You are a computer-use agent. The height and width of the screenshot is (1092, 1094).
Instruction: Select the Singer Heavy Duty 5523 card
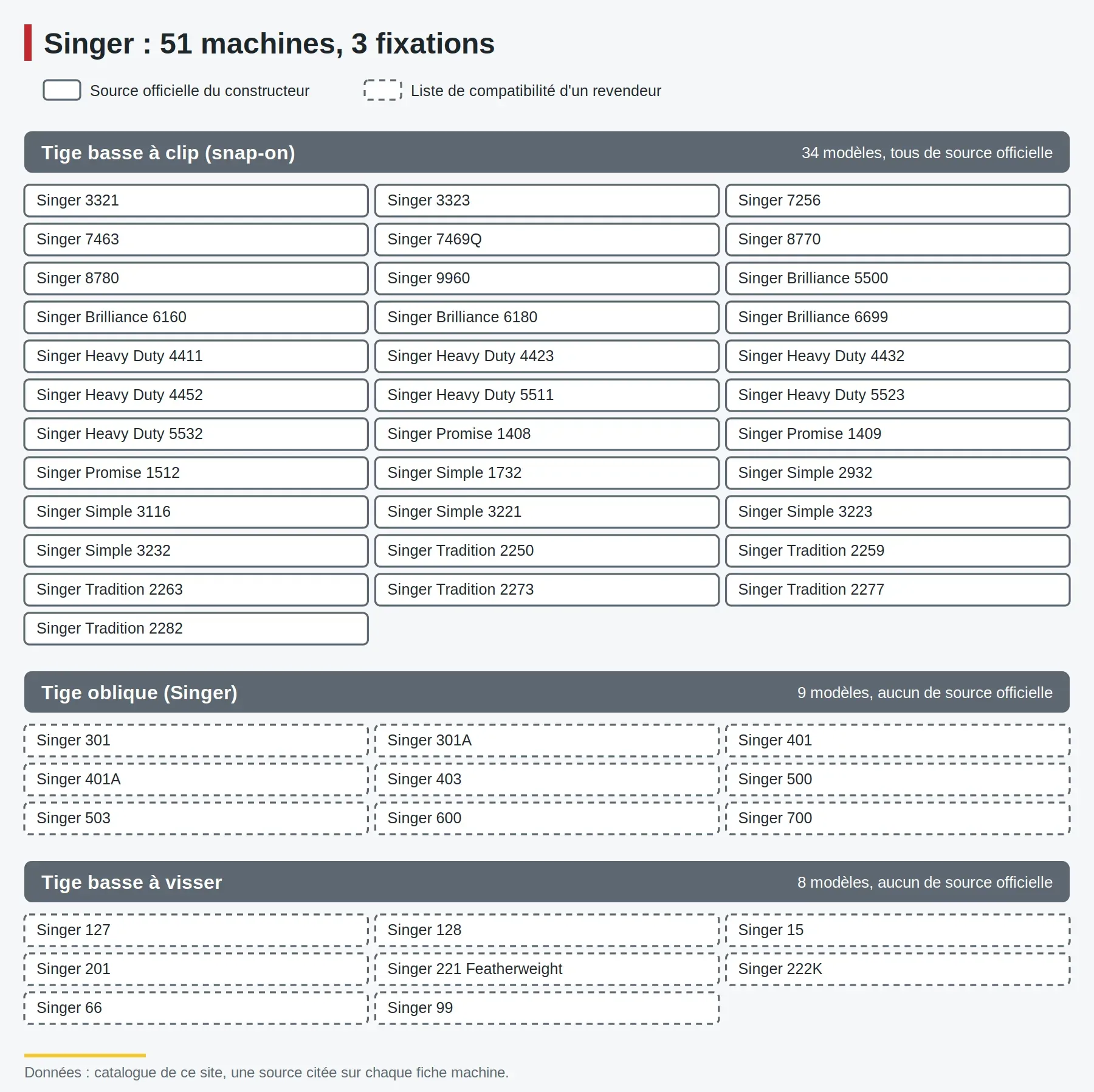tap(898, 395)
